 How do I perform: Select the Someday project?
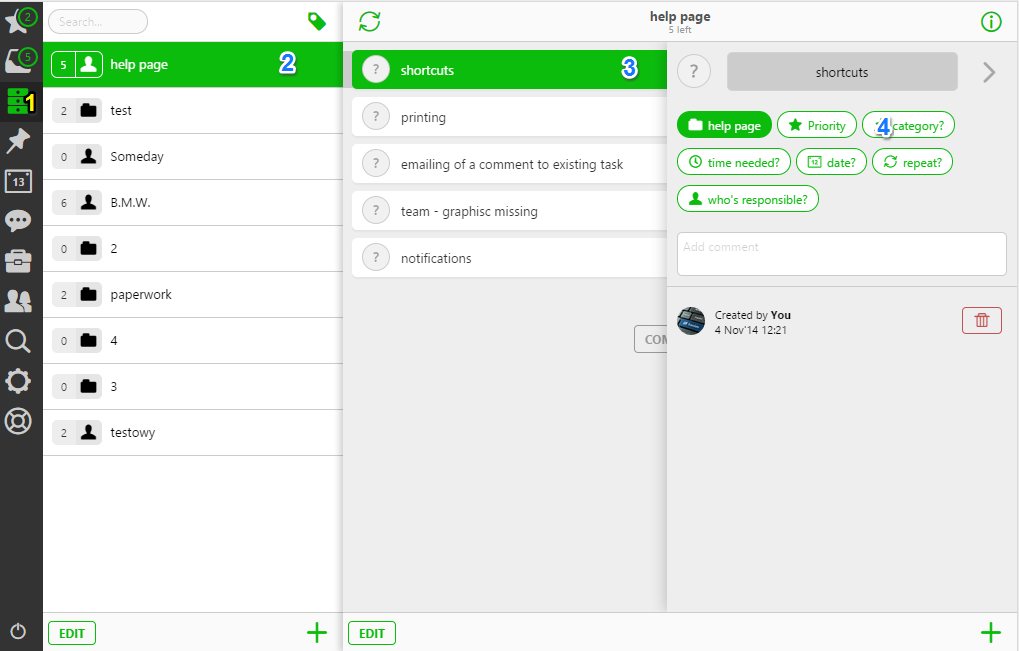pyautogui.click(x=193, y=157)
